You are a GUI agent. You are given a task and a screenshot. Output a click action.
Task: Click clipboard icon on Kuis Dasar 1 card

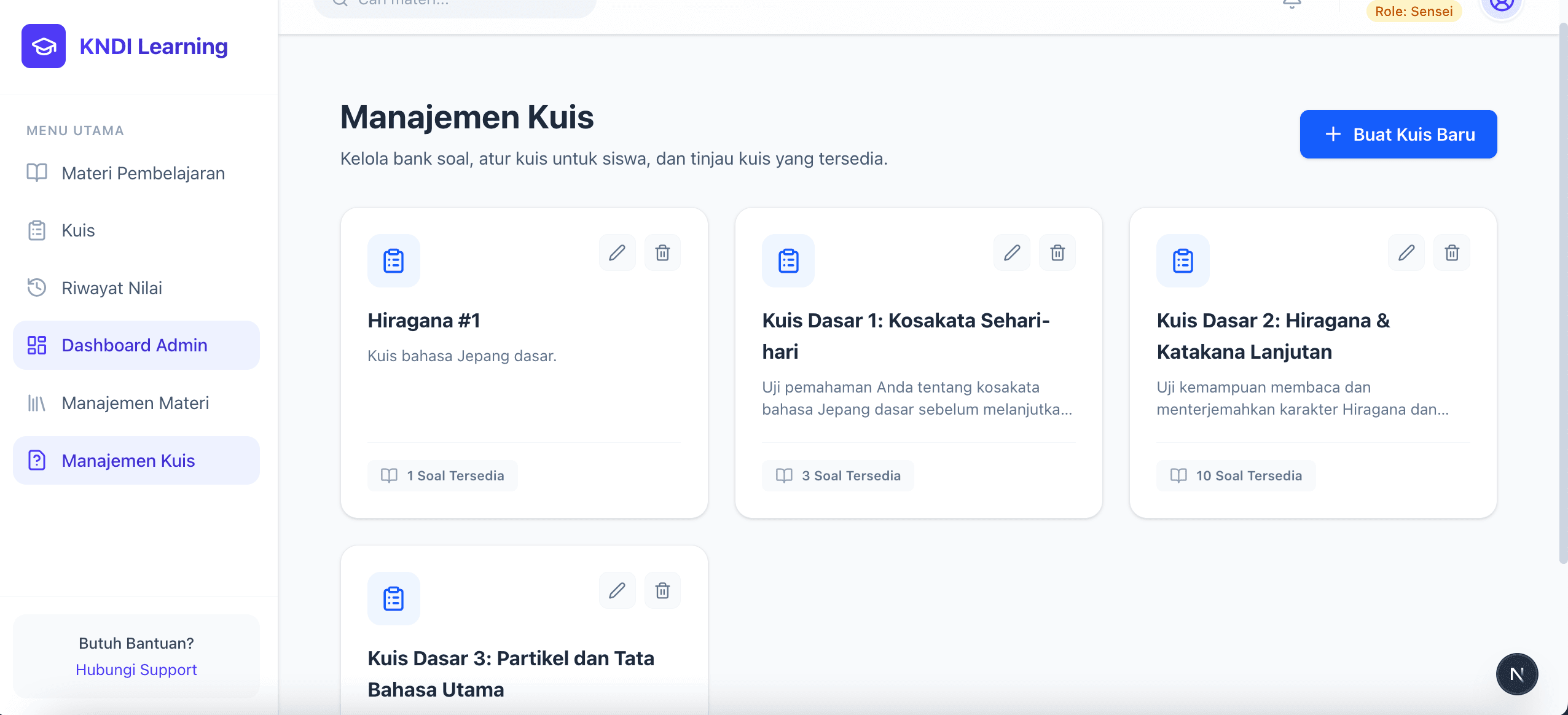(x=788, y=260)
